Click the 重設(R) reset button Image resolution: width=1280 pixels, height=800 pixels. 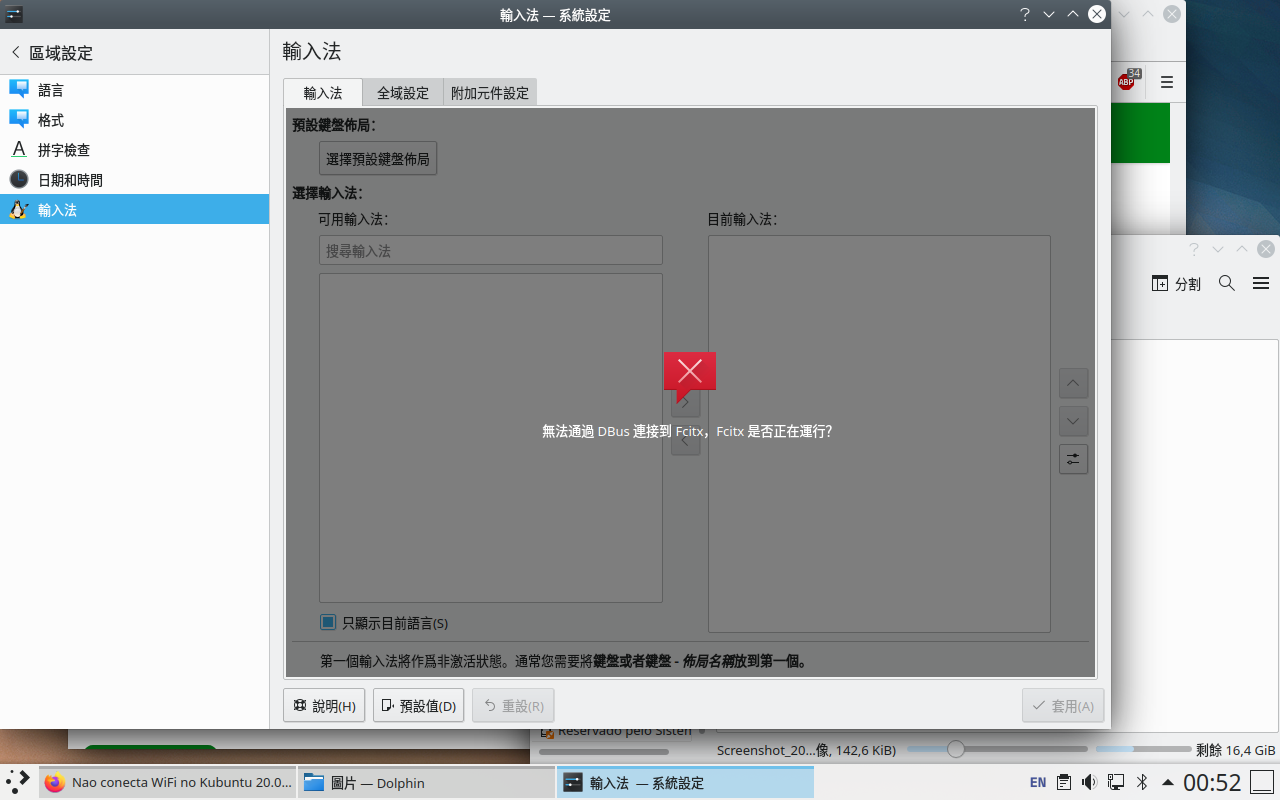point(513,705)
